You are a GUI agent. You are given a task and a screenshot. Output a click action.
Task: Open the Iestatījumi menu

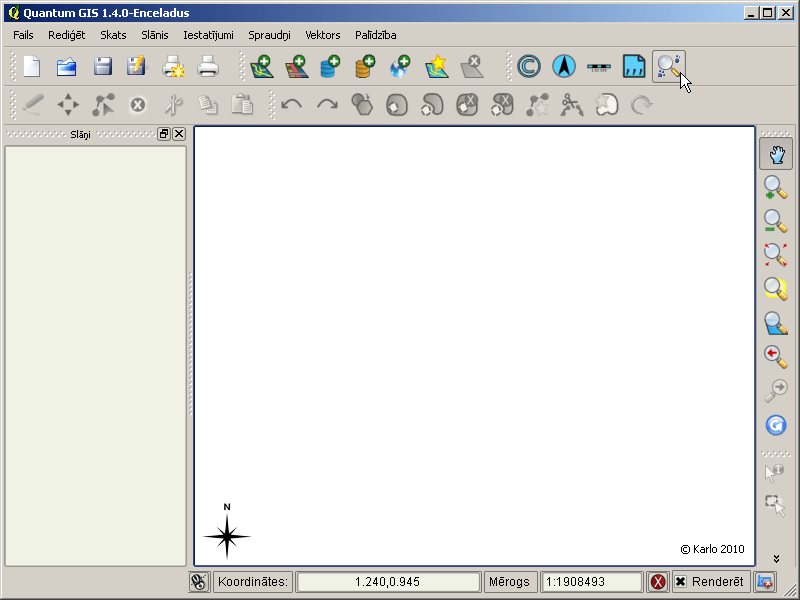[208, 35]
